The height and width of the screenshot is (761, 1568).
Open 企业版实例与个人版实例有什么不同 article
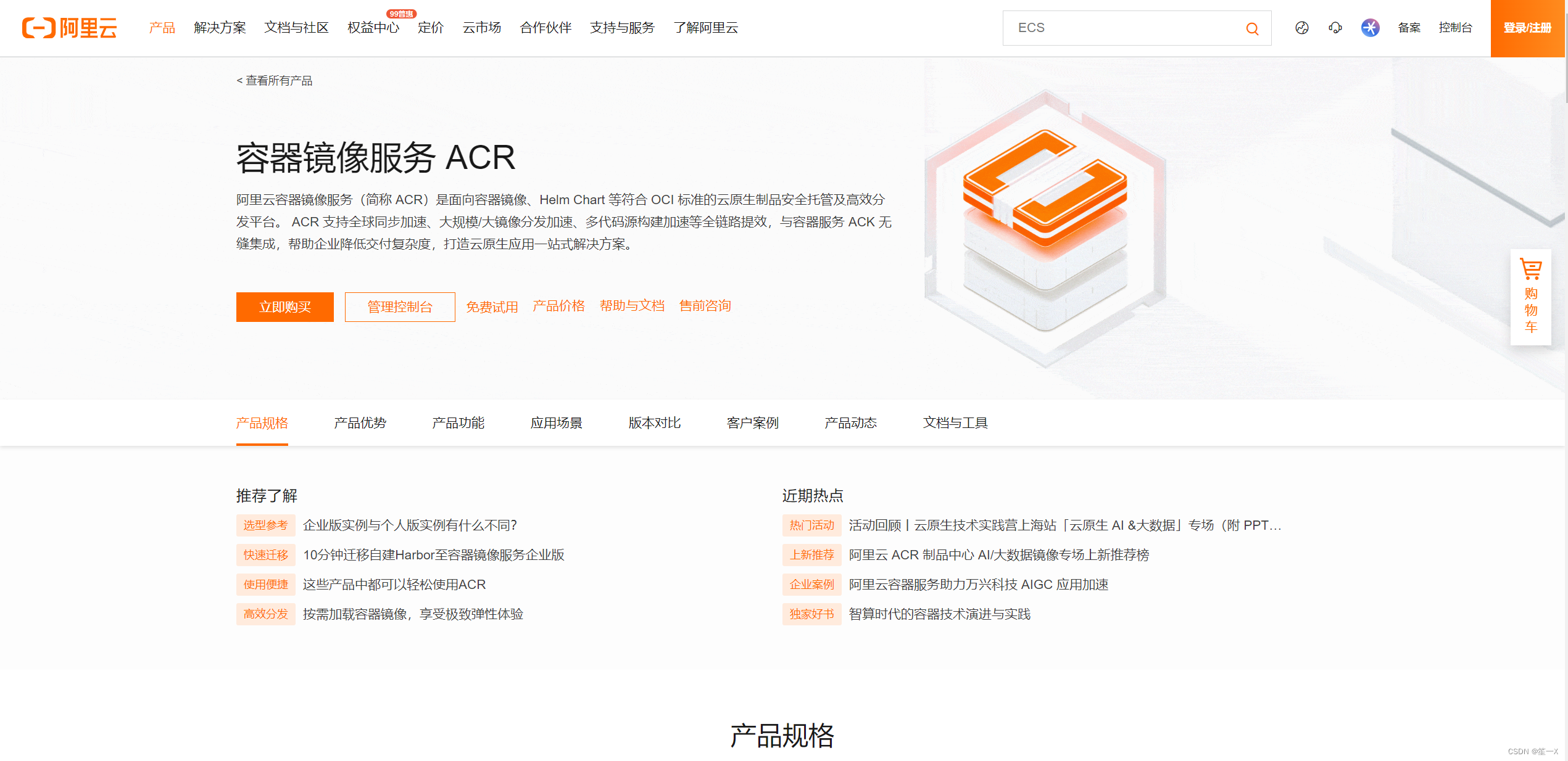coord(410,525)
